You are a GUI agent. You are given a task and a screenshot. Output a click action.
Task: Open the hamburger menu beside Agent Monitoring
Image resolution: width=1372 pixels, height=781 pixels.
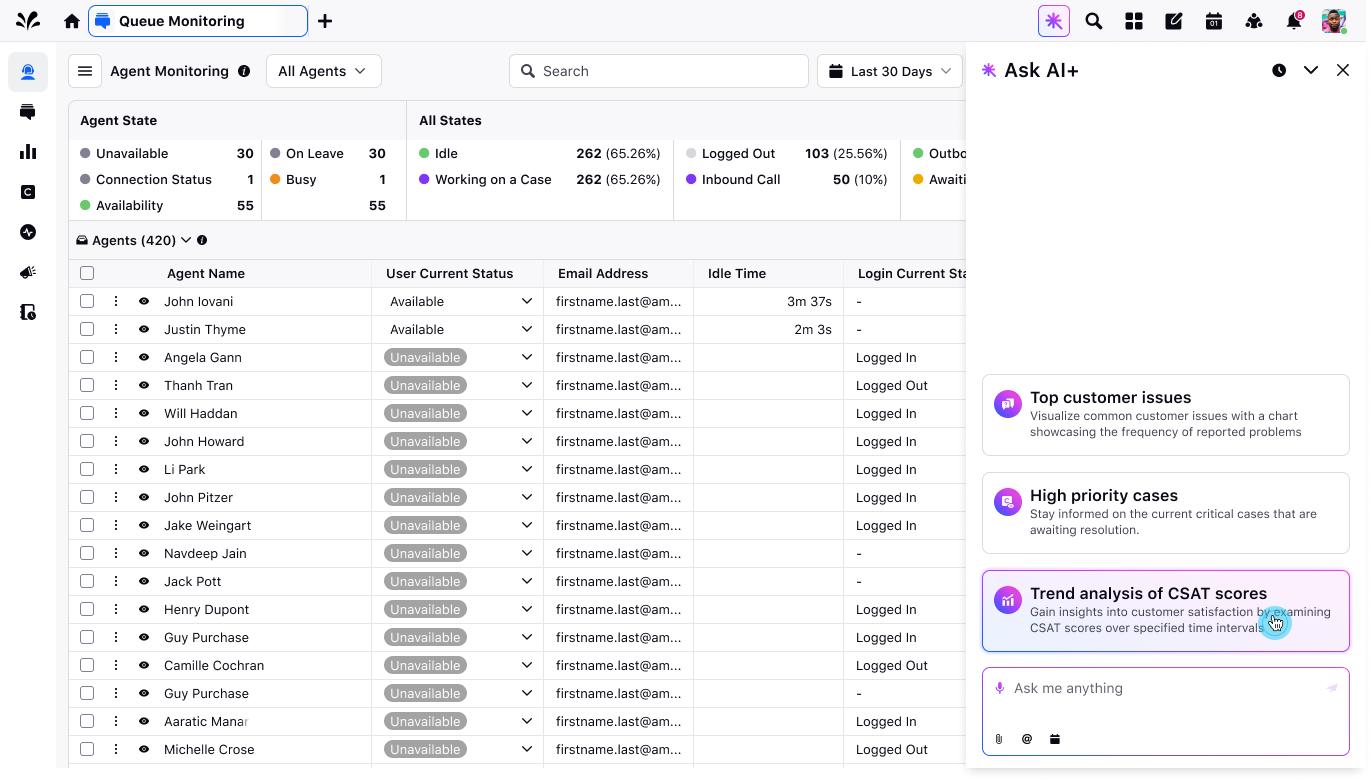[85, 71]
